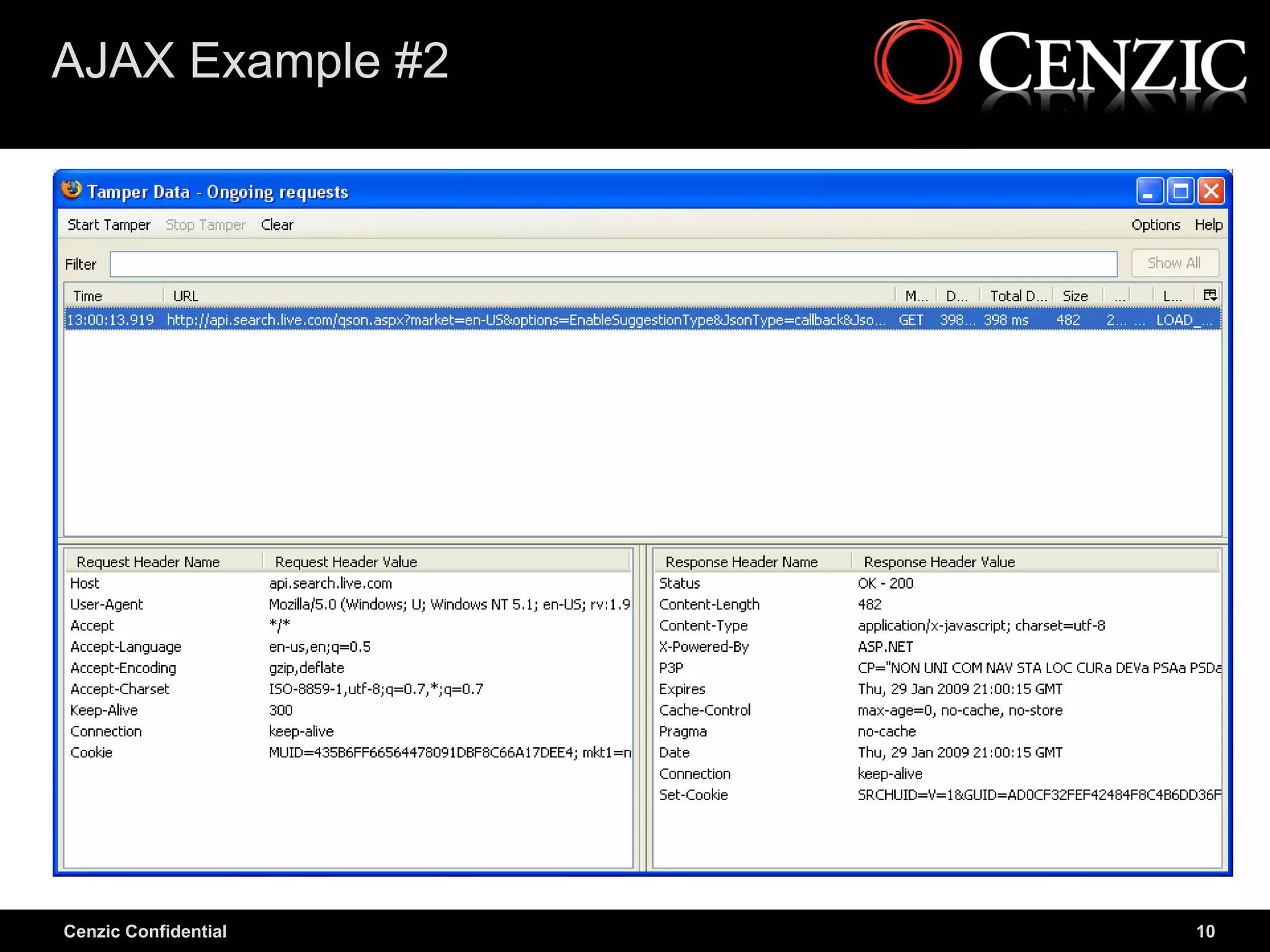Click the application/x-javascript content type value
This screenshot has width=1270, height=952.
pyautogui.click(x=981, y=626)
